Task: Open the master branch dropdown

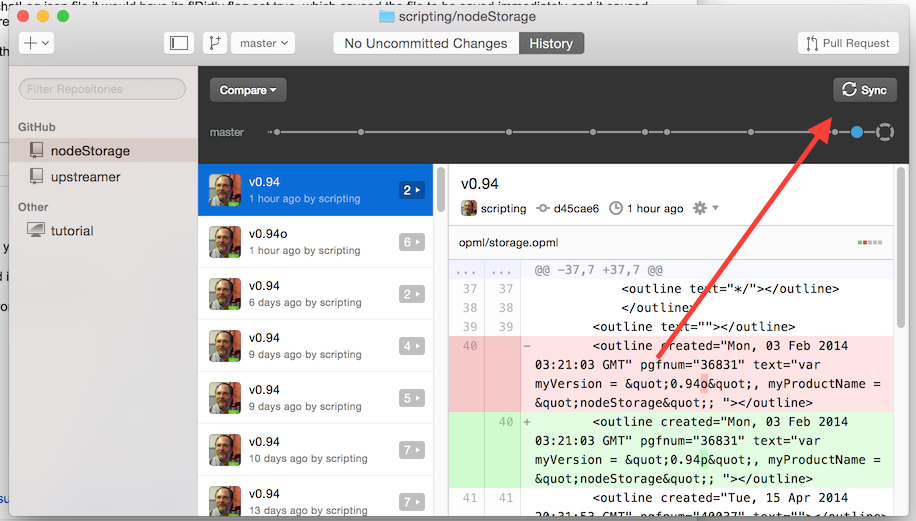Action: [x=263, y=43]
